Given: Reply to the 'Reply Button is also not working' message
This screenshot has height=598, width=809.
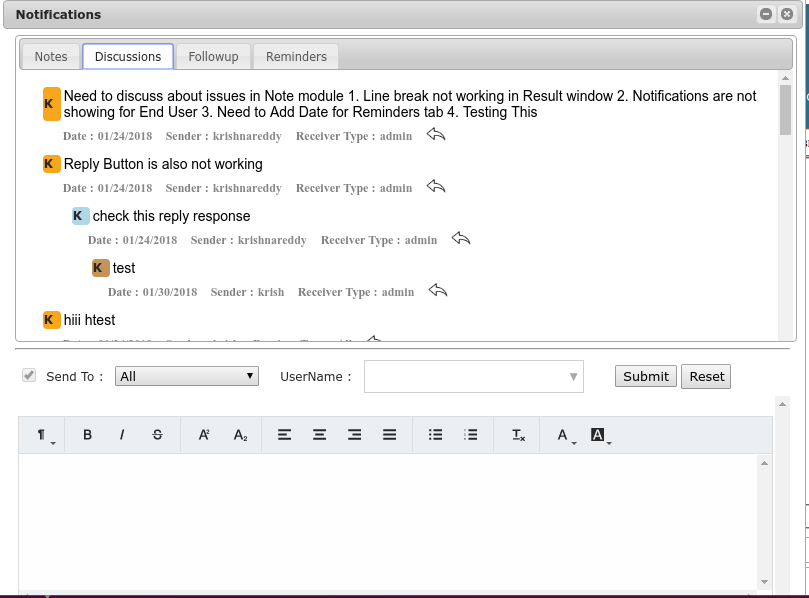Looking at the screenshot, I should tap(435, 187).
